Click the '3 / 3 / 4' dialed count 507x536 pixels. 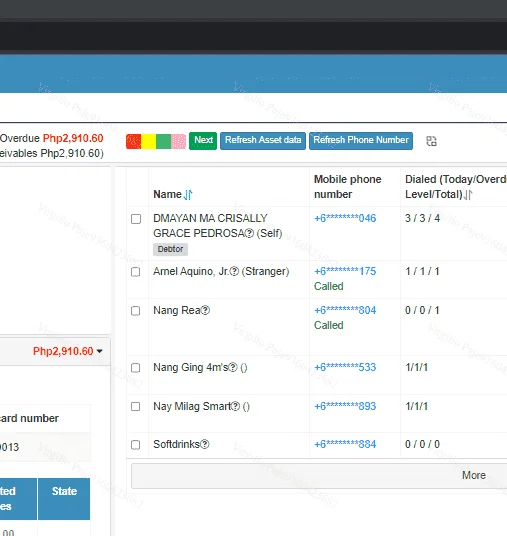click(422, 218)
